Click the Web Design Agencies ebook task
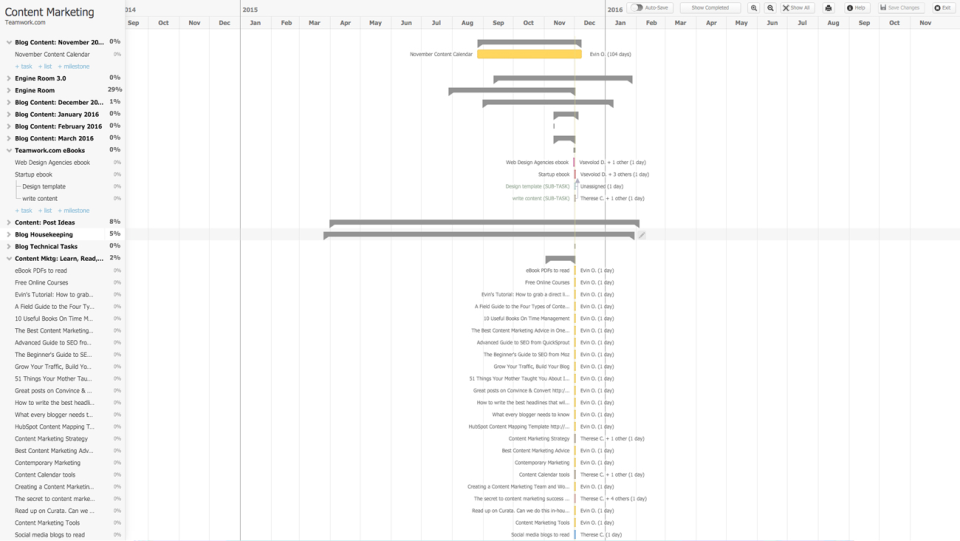This screenshot has width=960, height=541. pos(52,163)
